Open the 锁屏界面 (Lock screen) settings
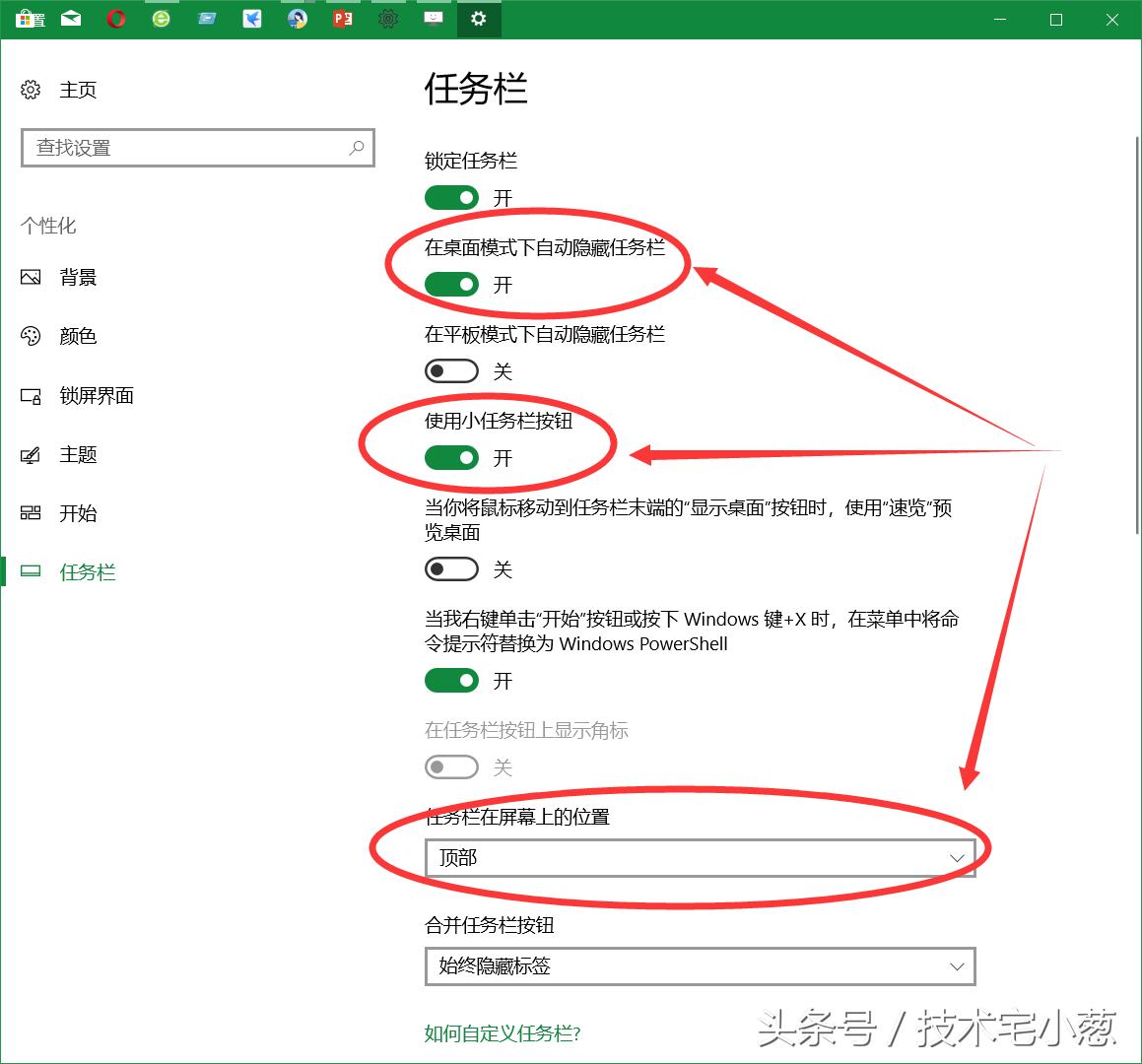This screenshot has height=1064, width=1142. click(x=96, y=396)
